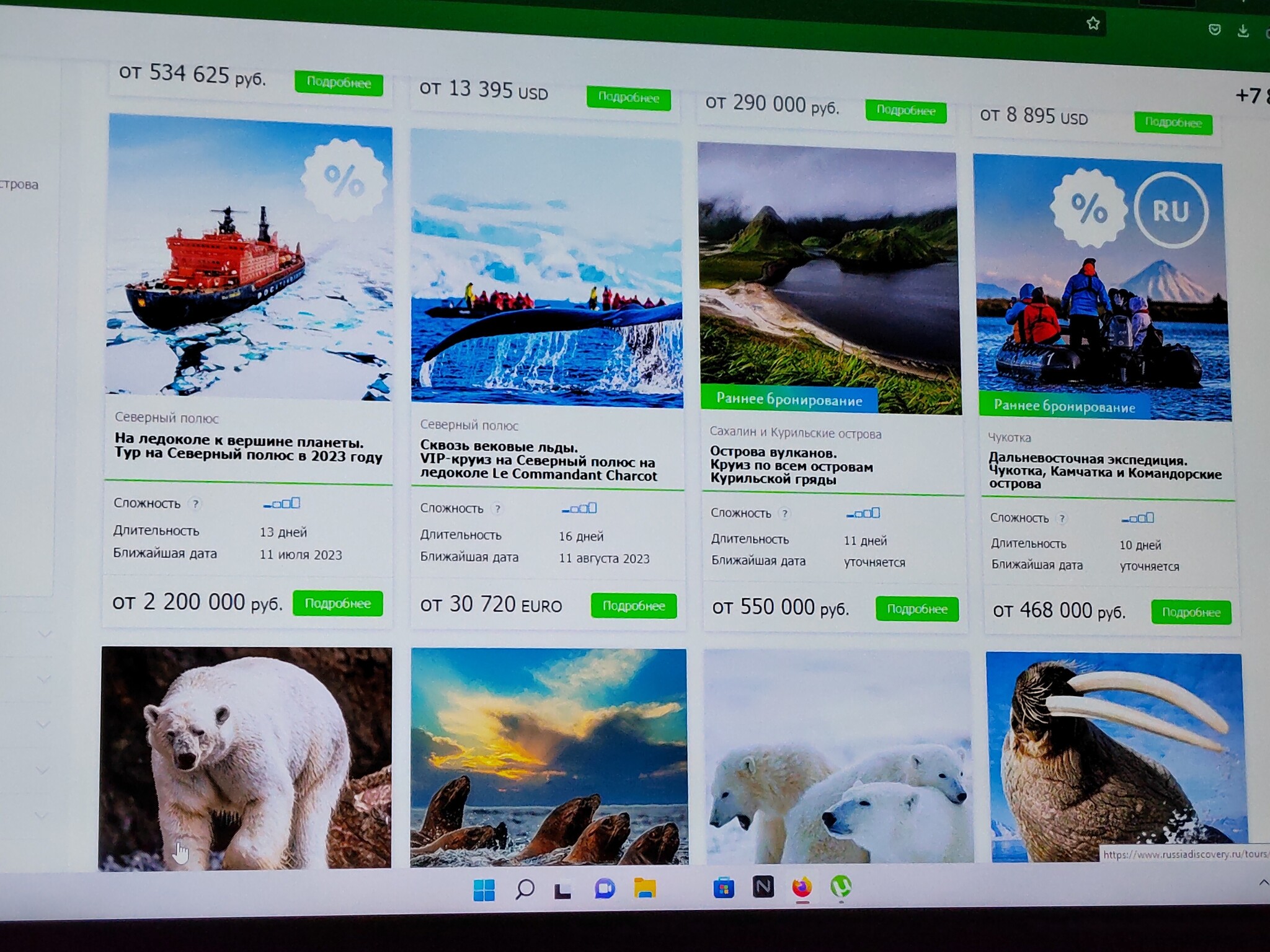
Task: Expand system tray hidden icons chevron
Action: coord(1263,883)
